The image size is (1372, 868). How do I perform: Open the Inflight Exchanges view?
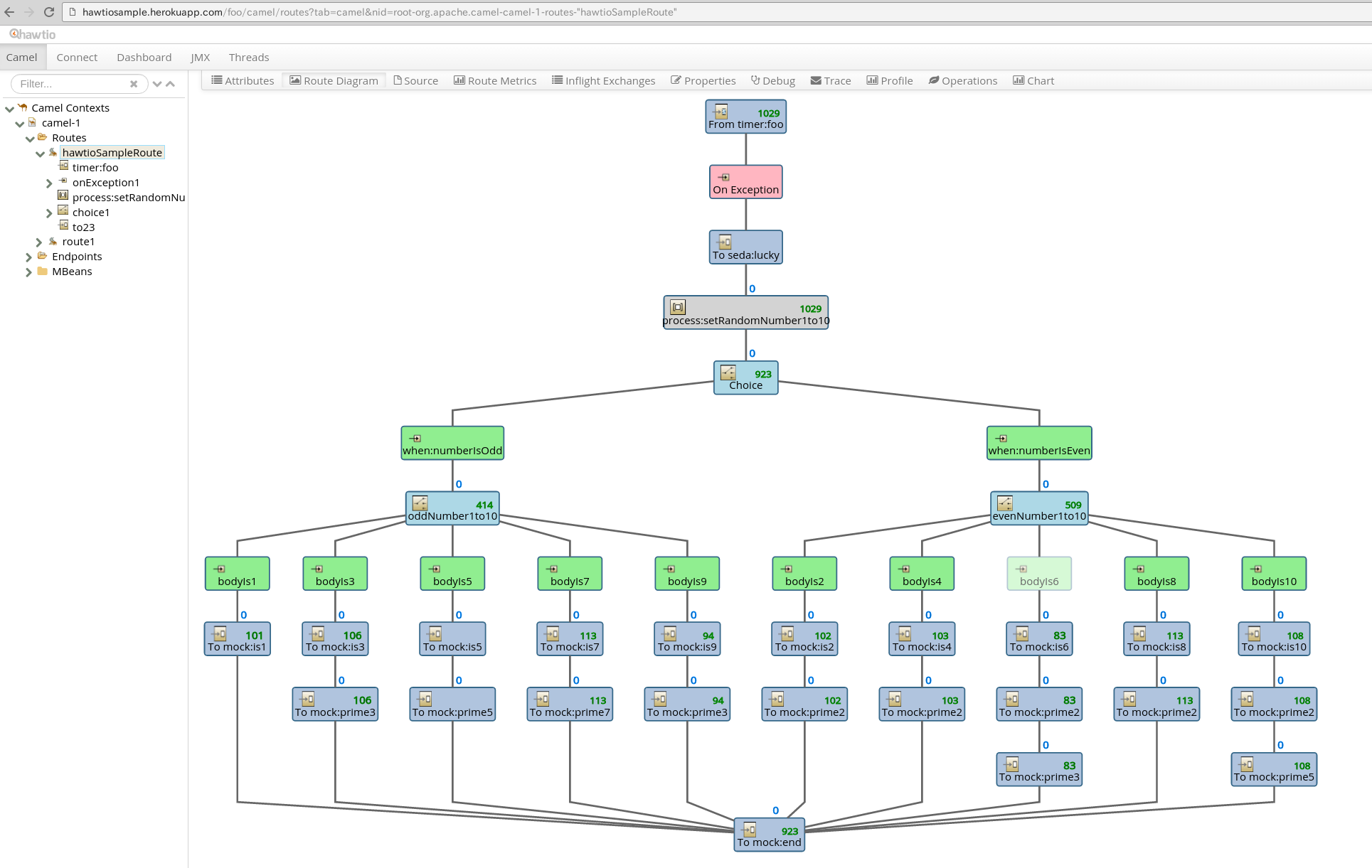(x=603, y=80)
